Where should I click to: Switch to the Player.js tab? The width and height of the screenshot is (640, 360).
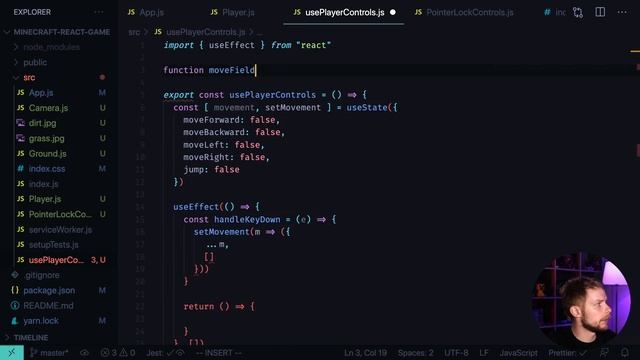point(233,12)
